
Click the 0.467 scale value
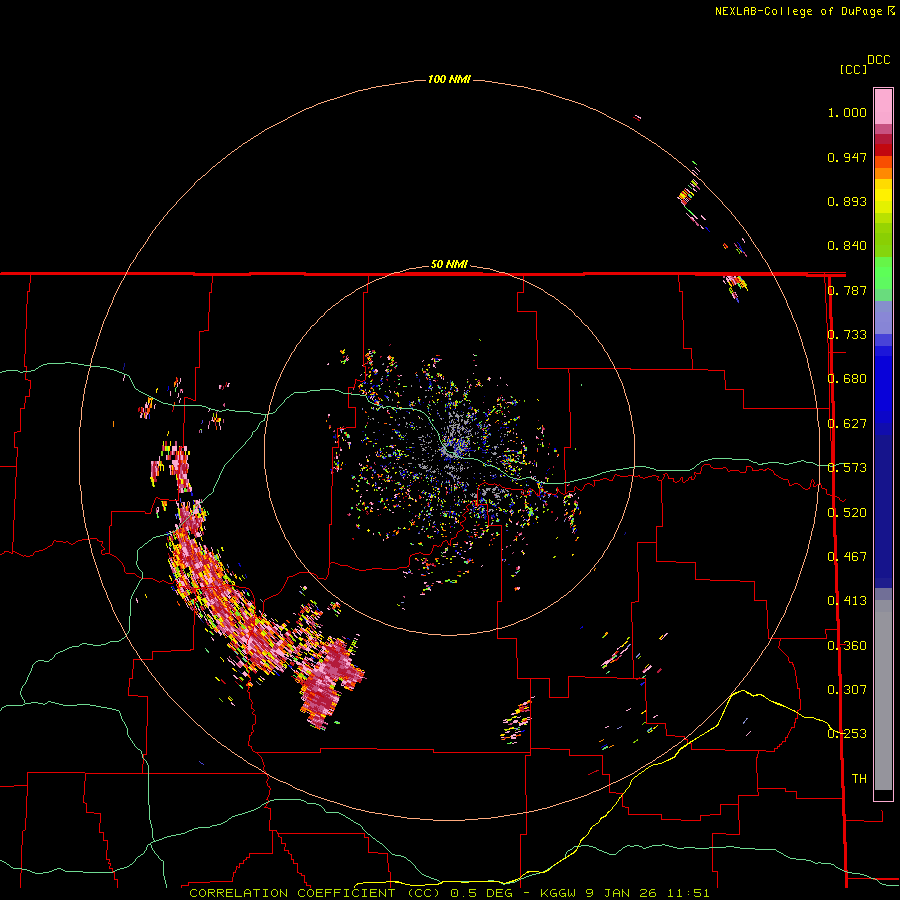point(847,557)
